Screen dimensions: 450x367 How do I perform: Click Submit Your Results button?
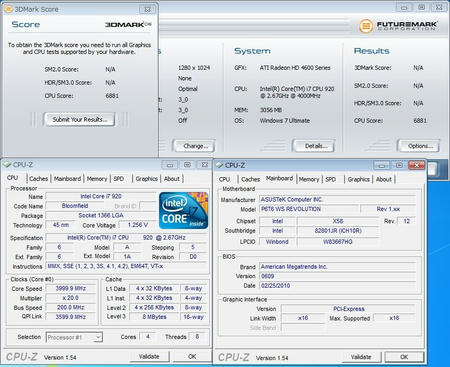coord(80,119)
